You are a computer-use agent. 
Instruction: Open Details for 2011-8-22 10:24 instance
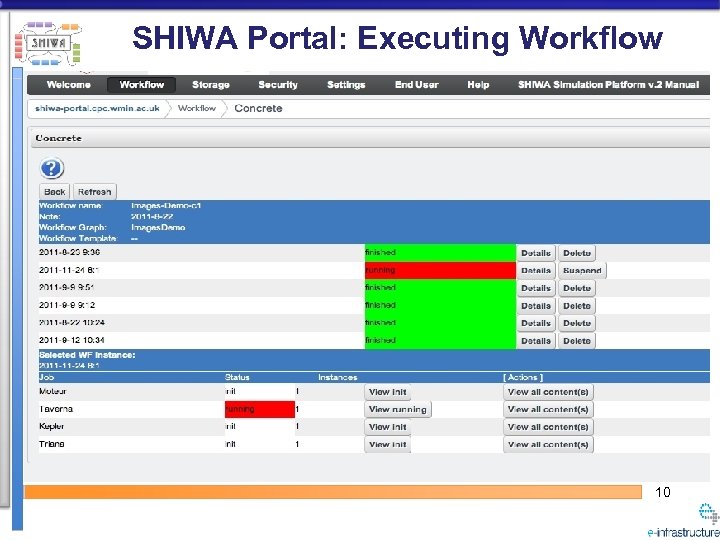536,323
